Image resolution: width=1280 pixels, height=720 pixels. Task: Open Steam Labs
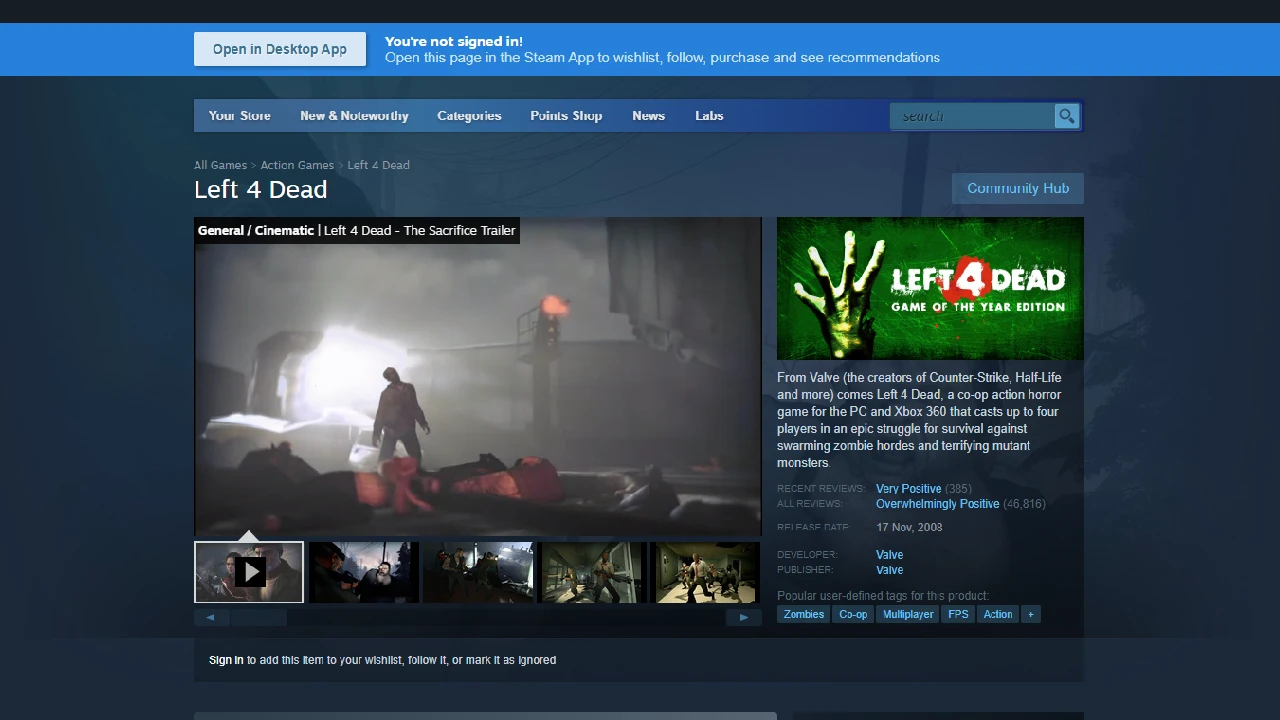pyautogui.click(x=709, y=115)
